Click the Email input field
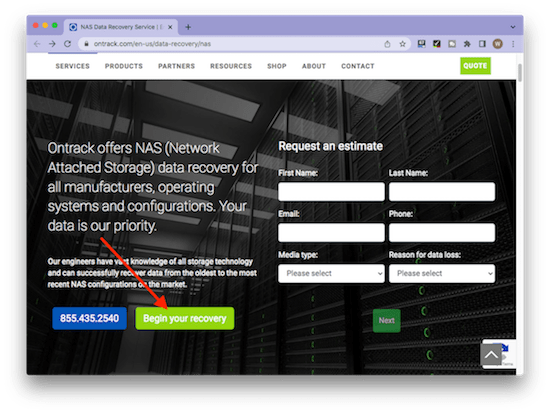The height and width of the screenshot is (413, 550). tap(331, 232)
